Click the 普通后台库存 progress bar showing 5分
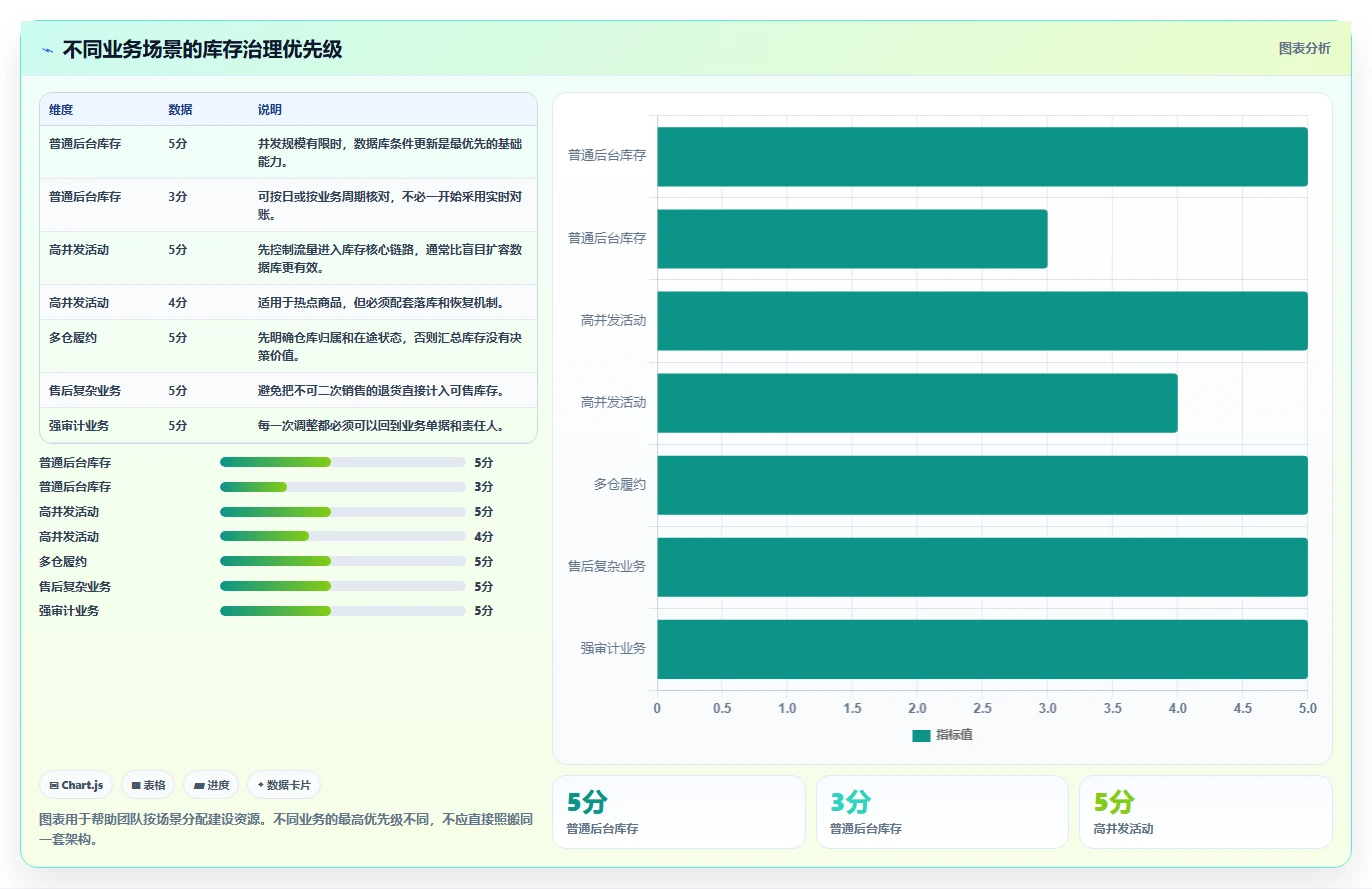1372x889 pixels. (343, 462)
